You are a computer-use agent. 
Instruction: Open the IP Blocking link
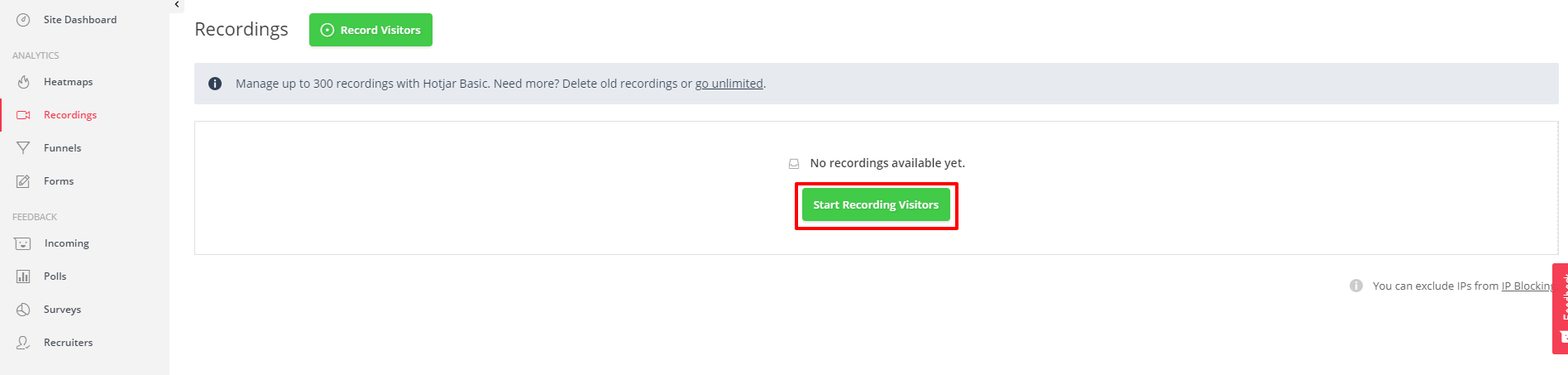(1527, 286)
